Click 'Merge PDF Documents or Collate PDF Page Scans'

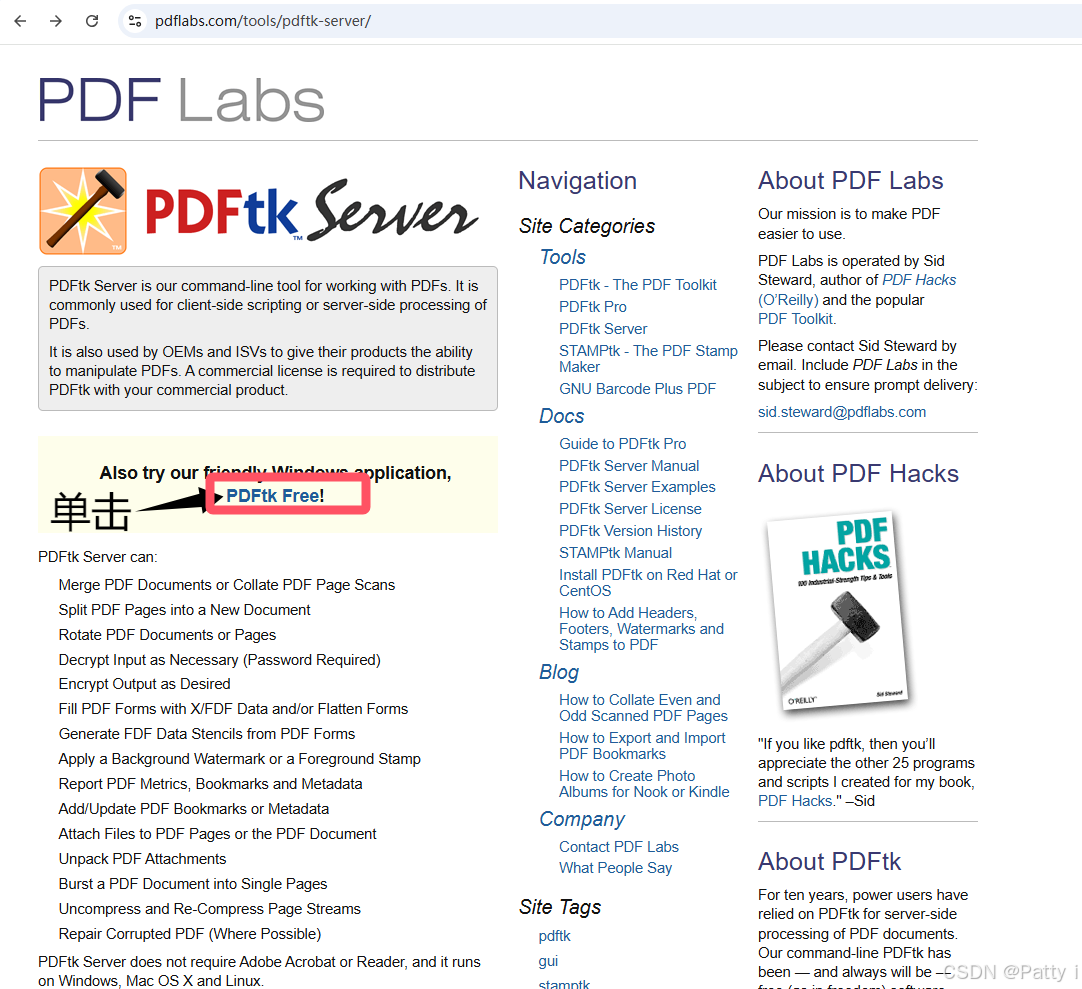pos(227,585)
